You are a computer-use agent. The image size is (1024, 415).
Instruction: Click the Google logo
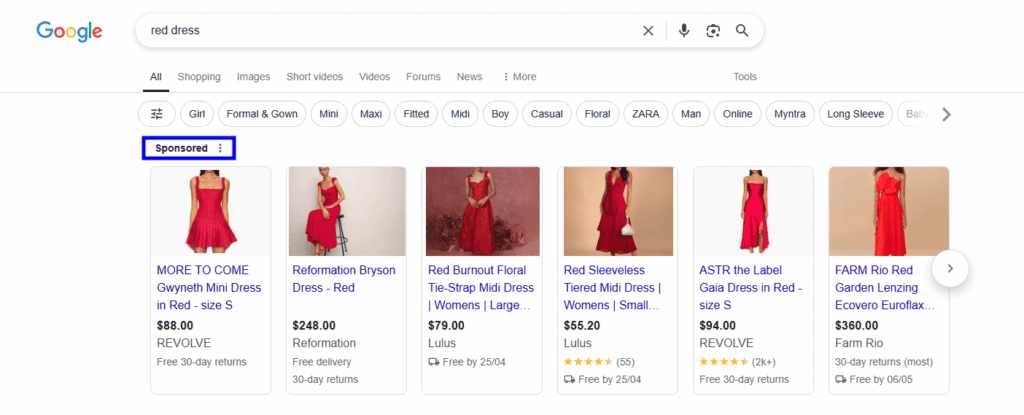click(x=69, y=31)
